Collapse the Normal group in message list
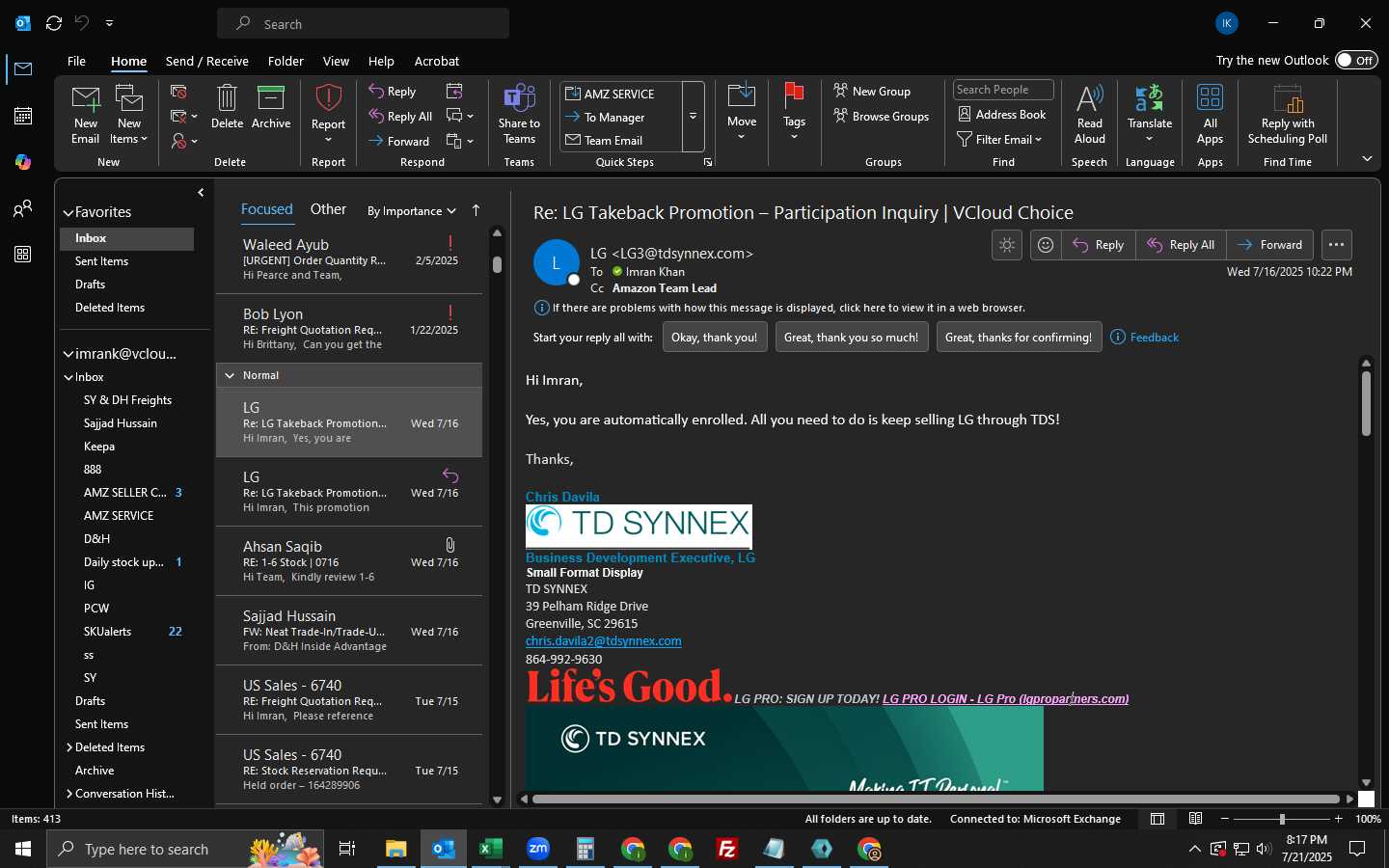Screen dimensions: 1389x868 pos(230,375)
